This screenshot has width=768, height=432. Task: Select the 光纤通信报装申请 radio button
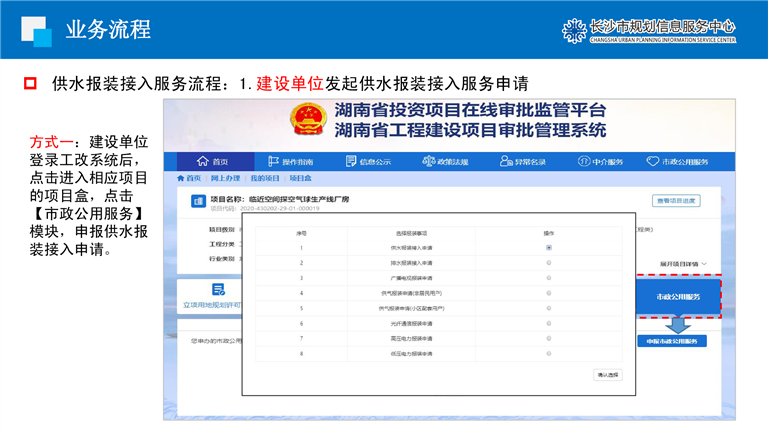click(549, 323)
